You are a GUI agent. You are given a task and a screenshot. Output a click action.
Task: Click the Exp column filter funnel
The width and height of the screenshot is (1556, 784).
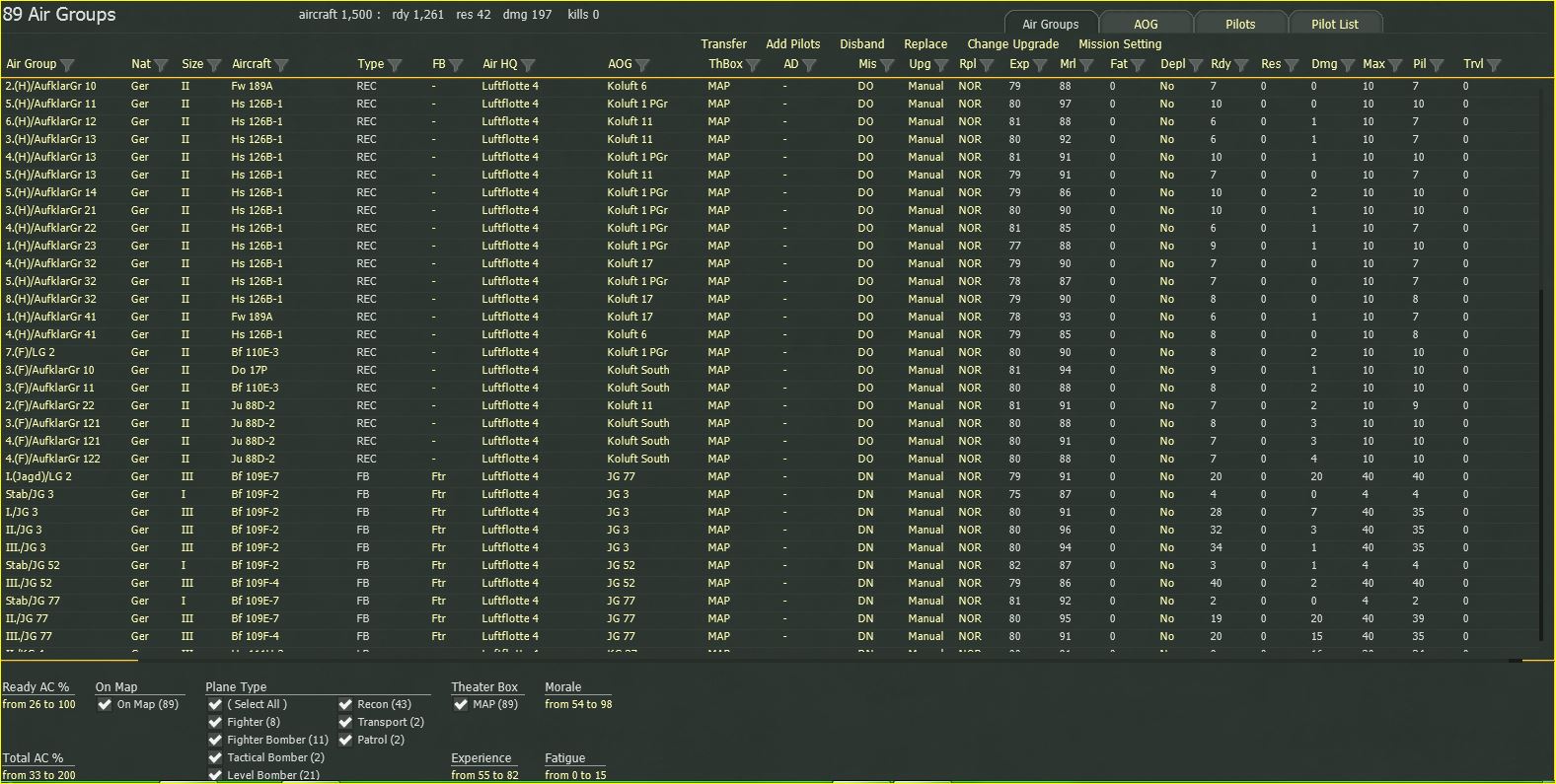tap(1040, 65)
